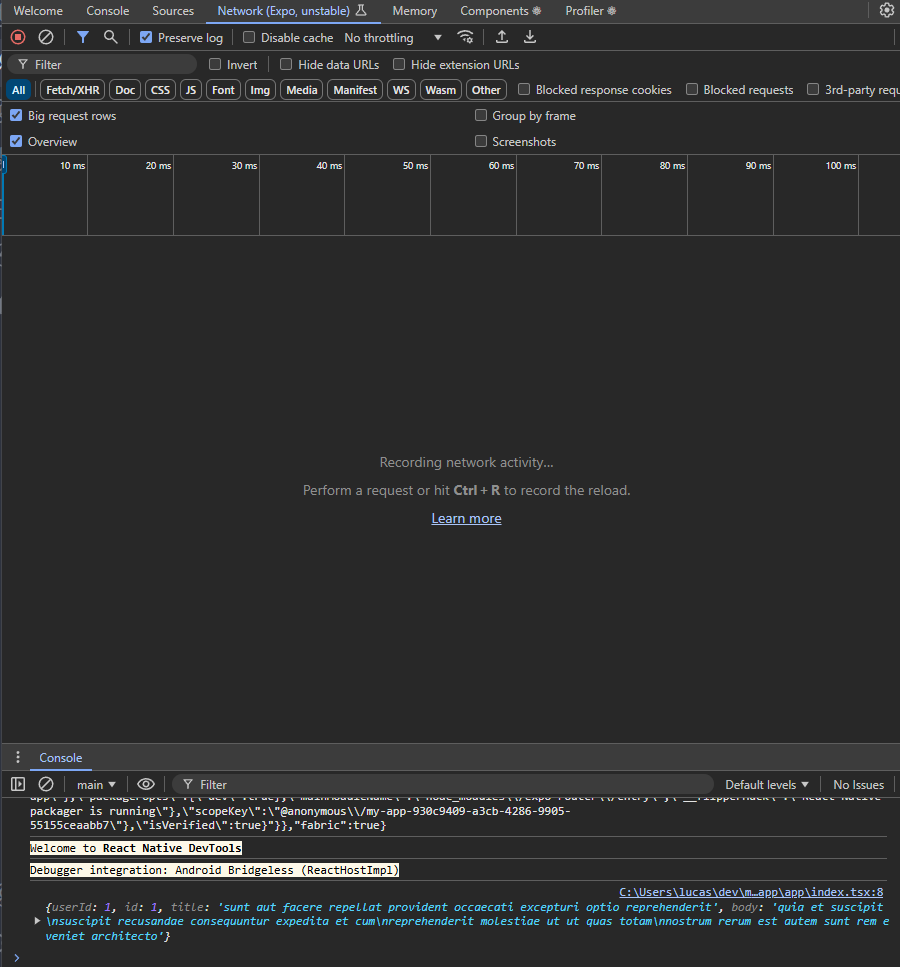
Task: Enable Group by frame
Action: pos(481,115)
